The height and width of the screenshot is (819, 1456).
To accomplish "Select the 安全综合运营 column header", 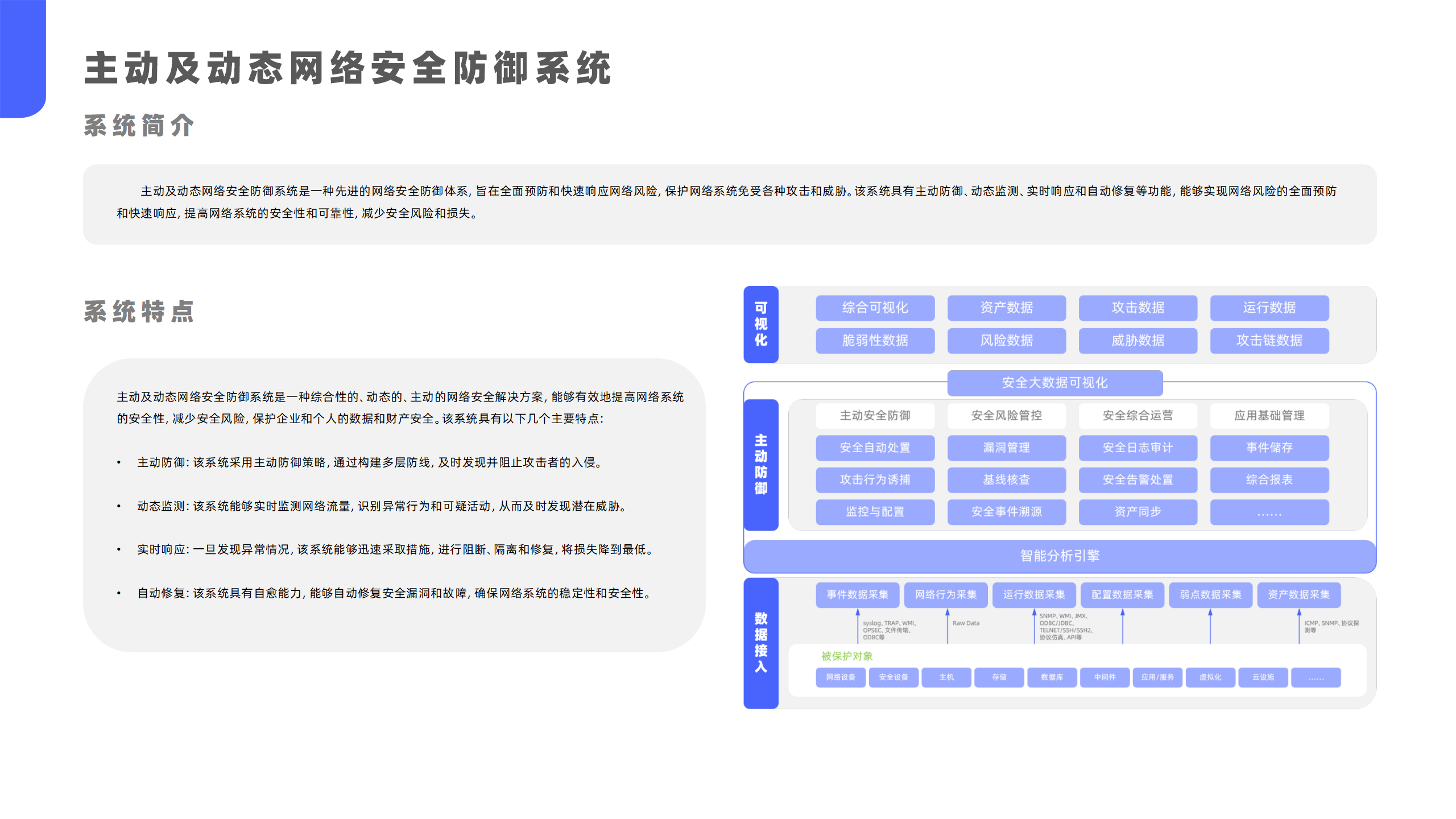I will [x=1138, y=416].
